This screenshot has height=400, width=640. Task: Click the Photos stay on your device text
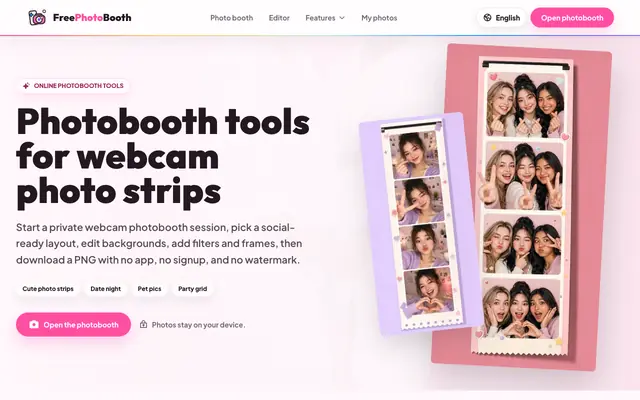(x=198, y=325)
